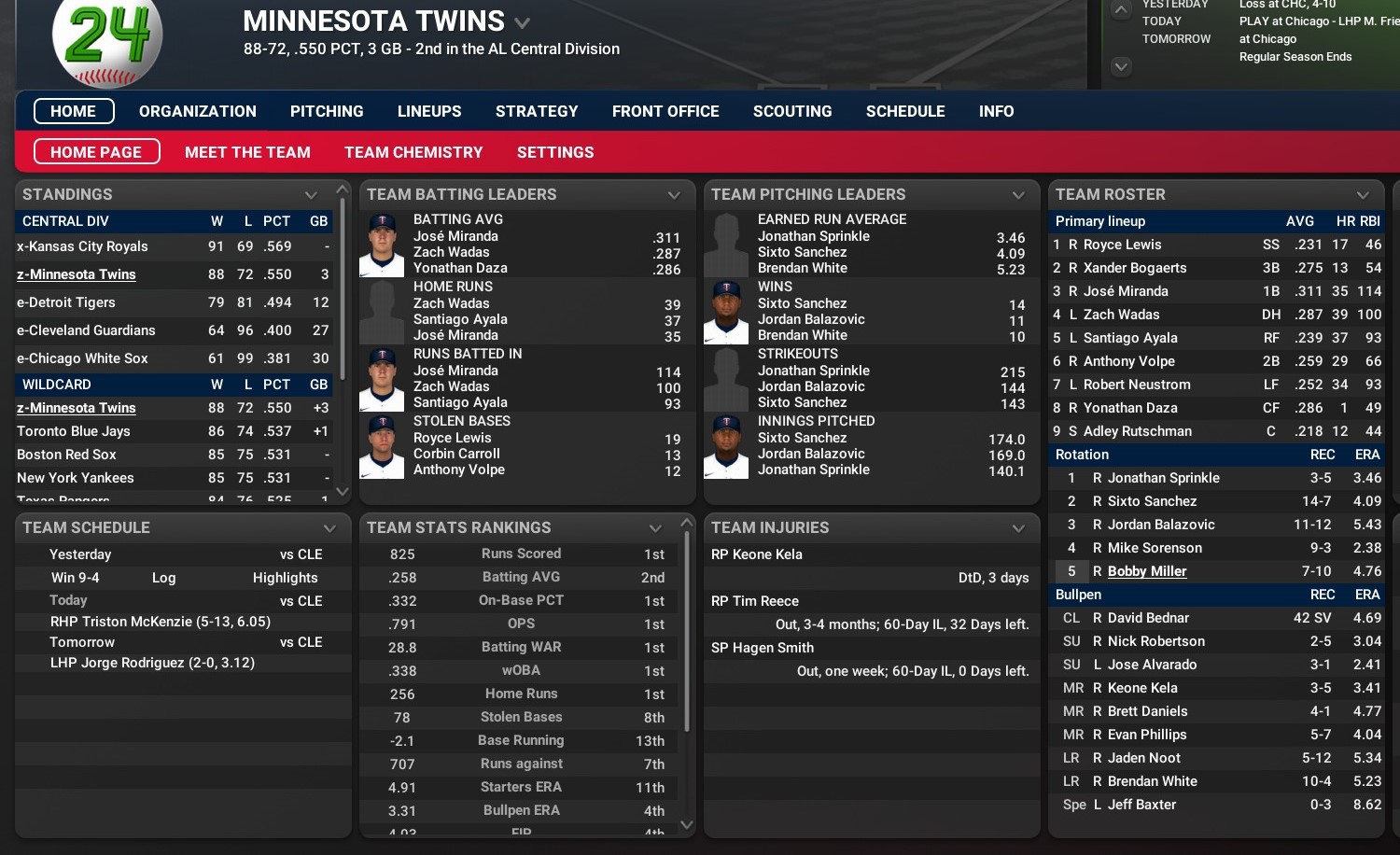
Task: Click the batting average leader player photo
Action: point(382,245)
